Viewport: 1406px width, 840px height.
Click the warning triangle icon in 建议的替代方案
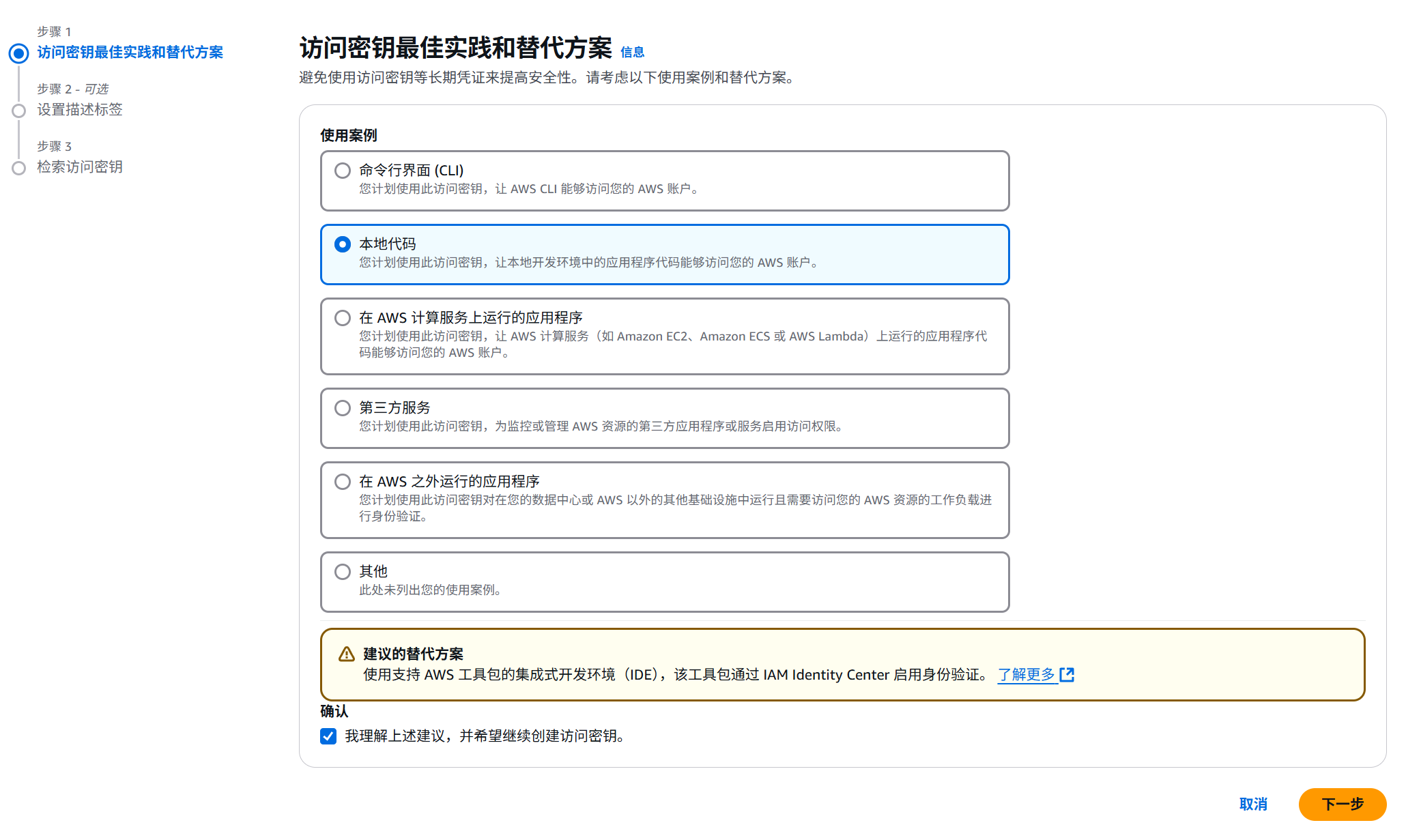click(x=347, y=654)
